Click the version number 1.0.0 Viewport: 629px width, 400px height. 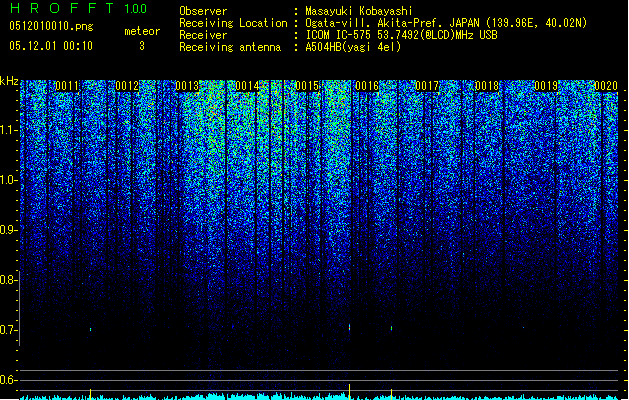136,8
